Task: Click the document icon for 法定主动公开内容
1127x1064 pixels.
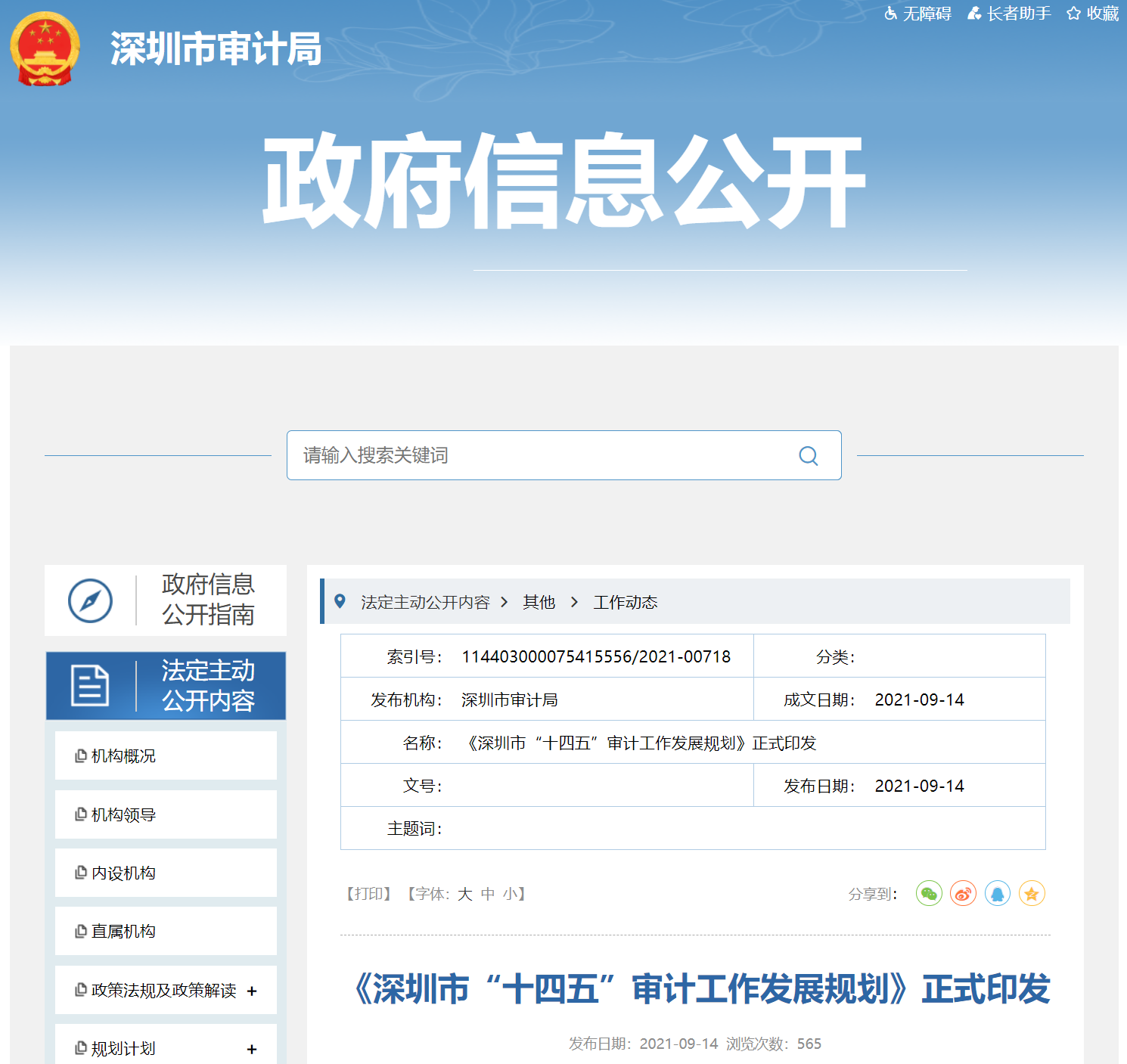Action: (x=90, y=686)
